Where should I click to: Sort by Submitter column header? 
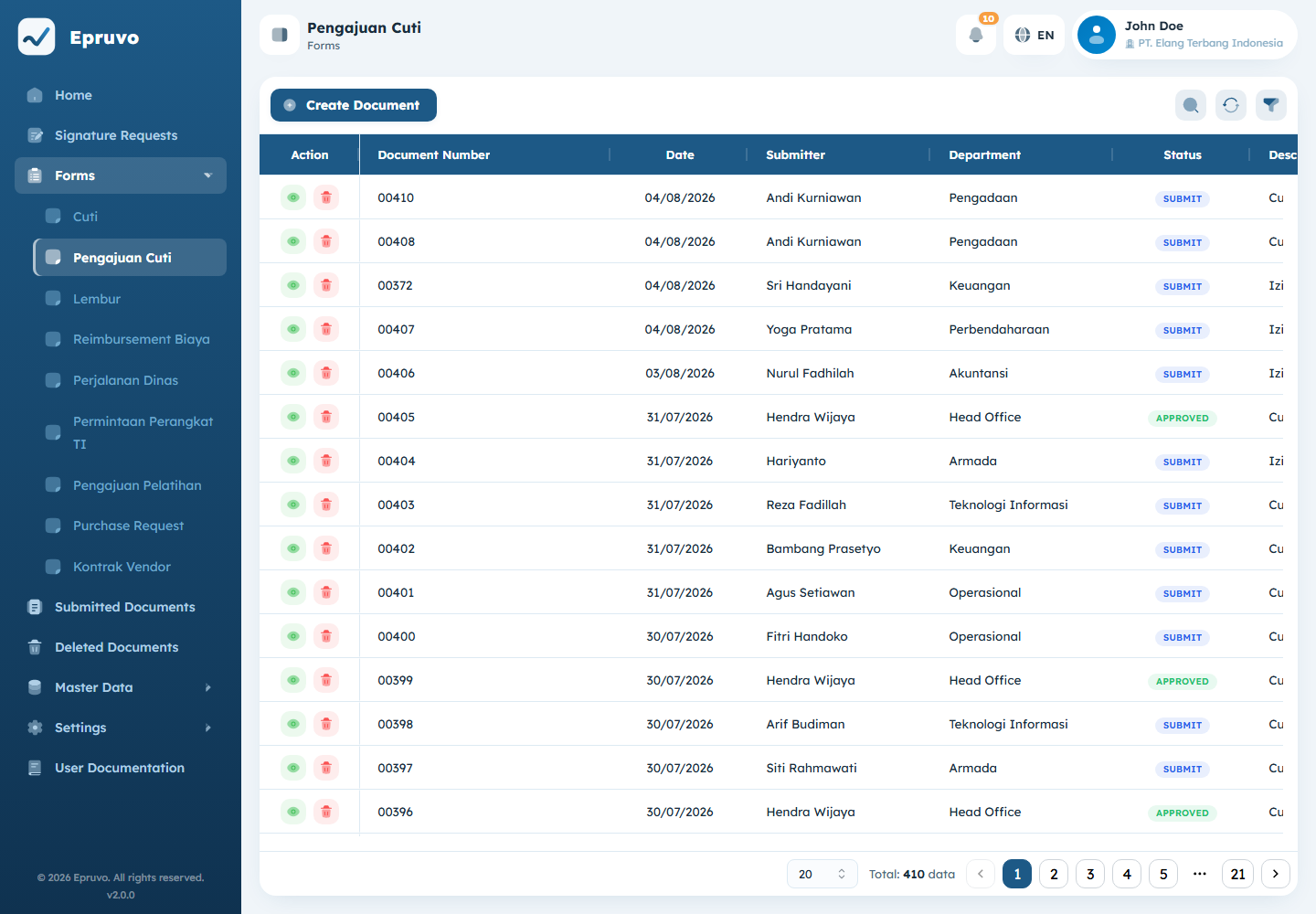tap(839, 154)
